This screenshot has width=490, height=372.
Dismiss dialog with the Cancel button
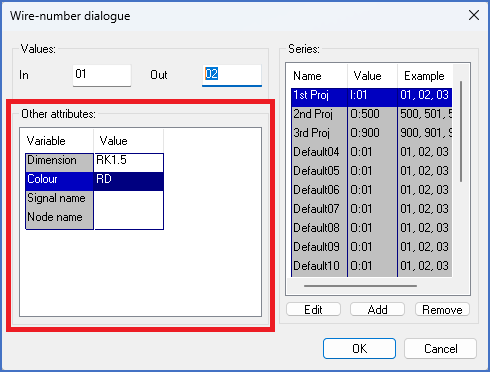(x=440, y=349)
